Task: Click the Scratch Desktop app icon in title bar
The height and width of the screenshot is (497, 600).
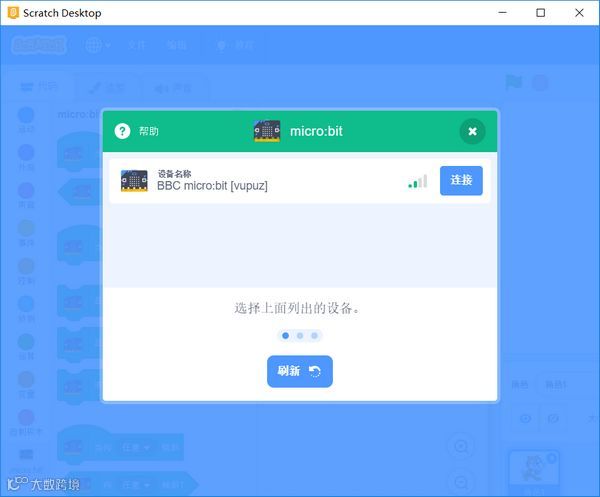Action: 13,13
